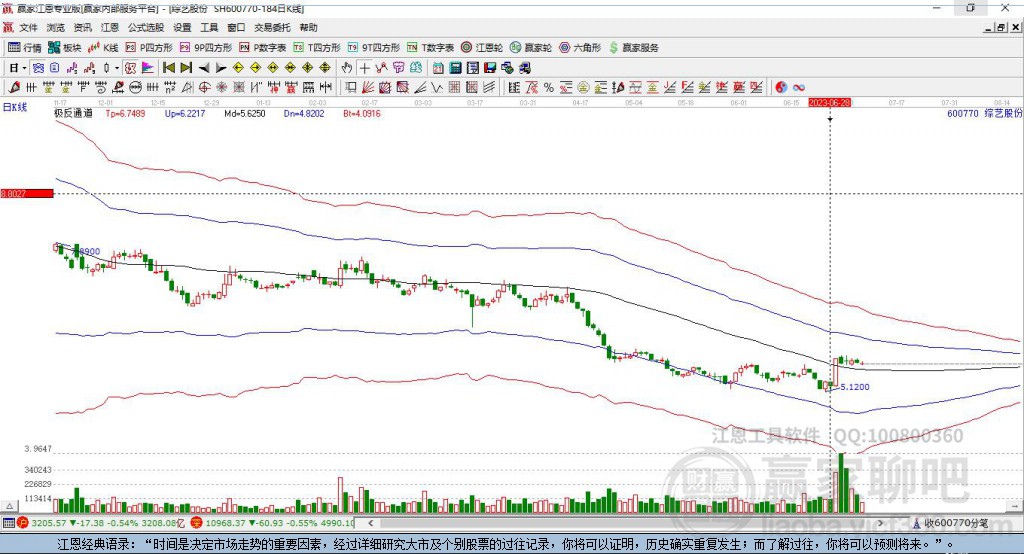Click the Bt=4.0916 indicator value

pos(362,113)
